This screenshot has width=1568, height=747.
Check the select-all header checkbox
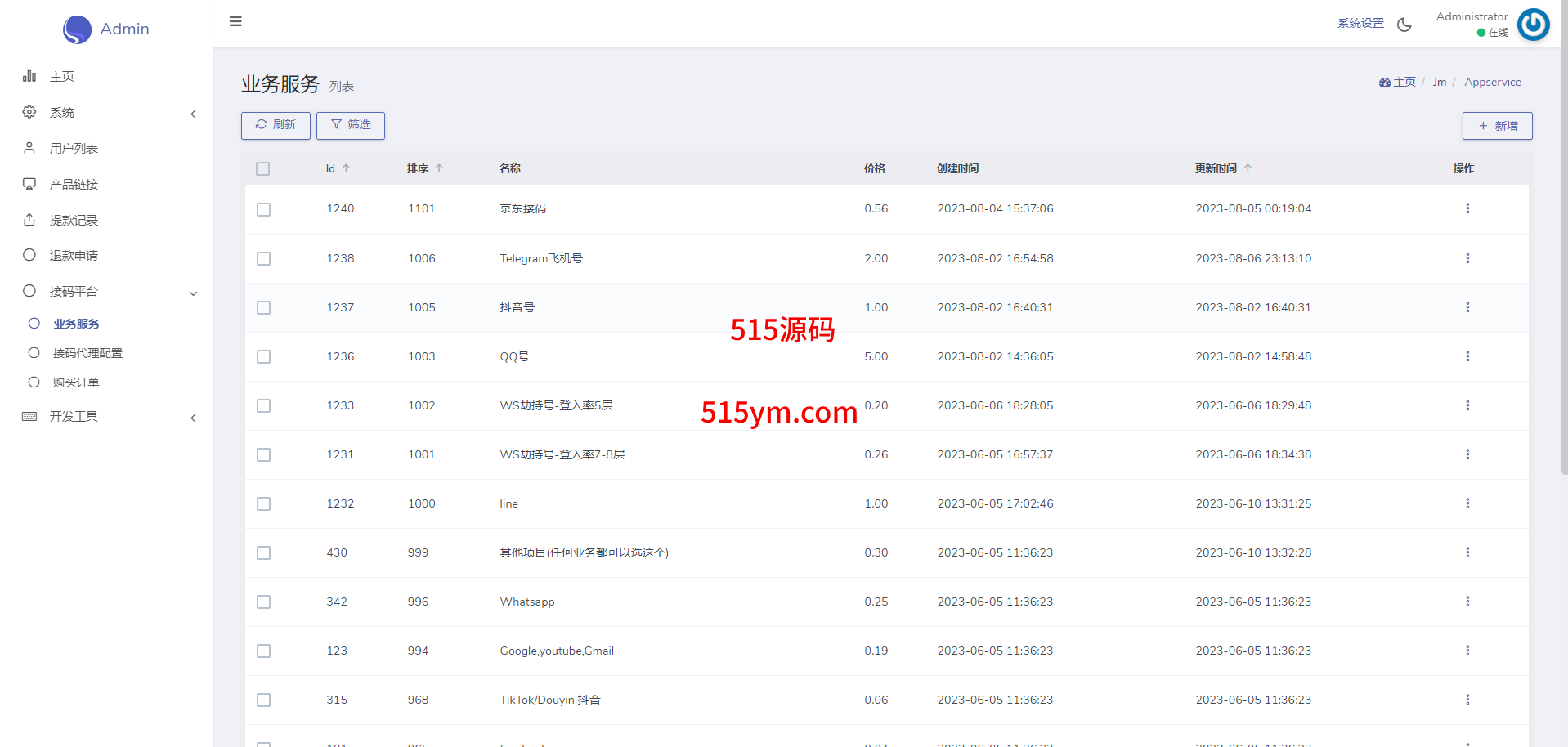point(262,169)
